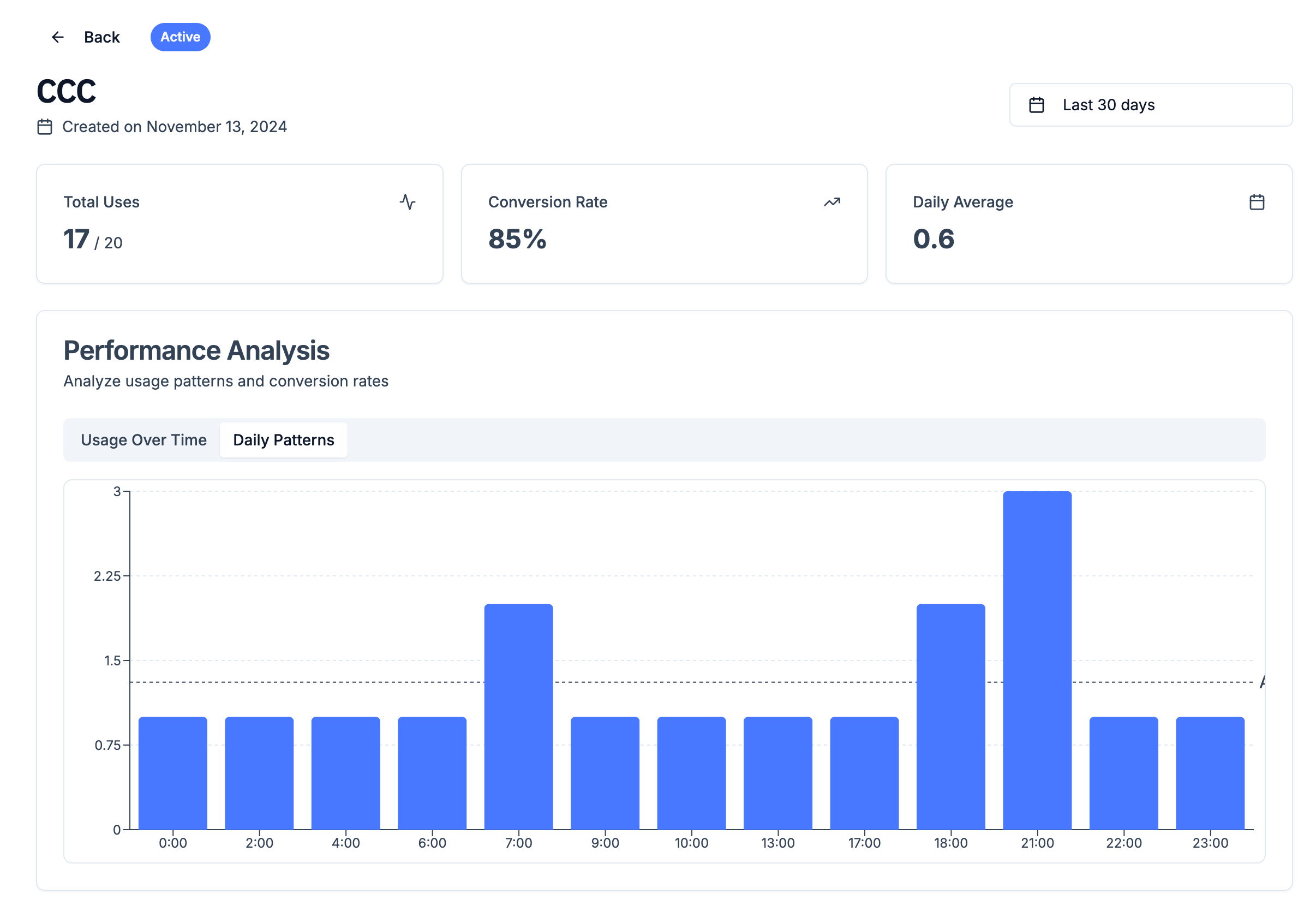Toggle the Active pill to change status

click(x=180, y=37)
